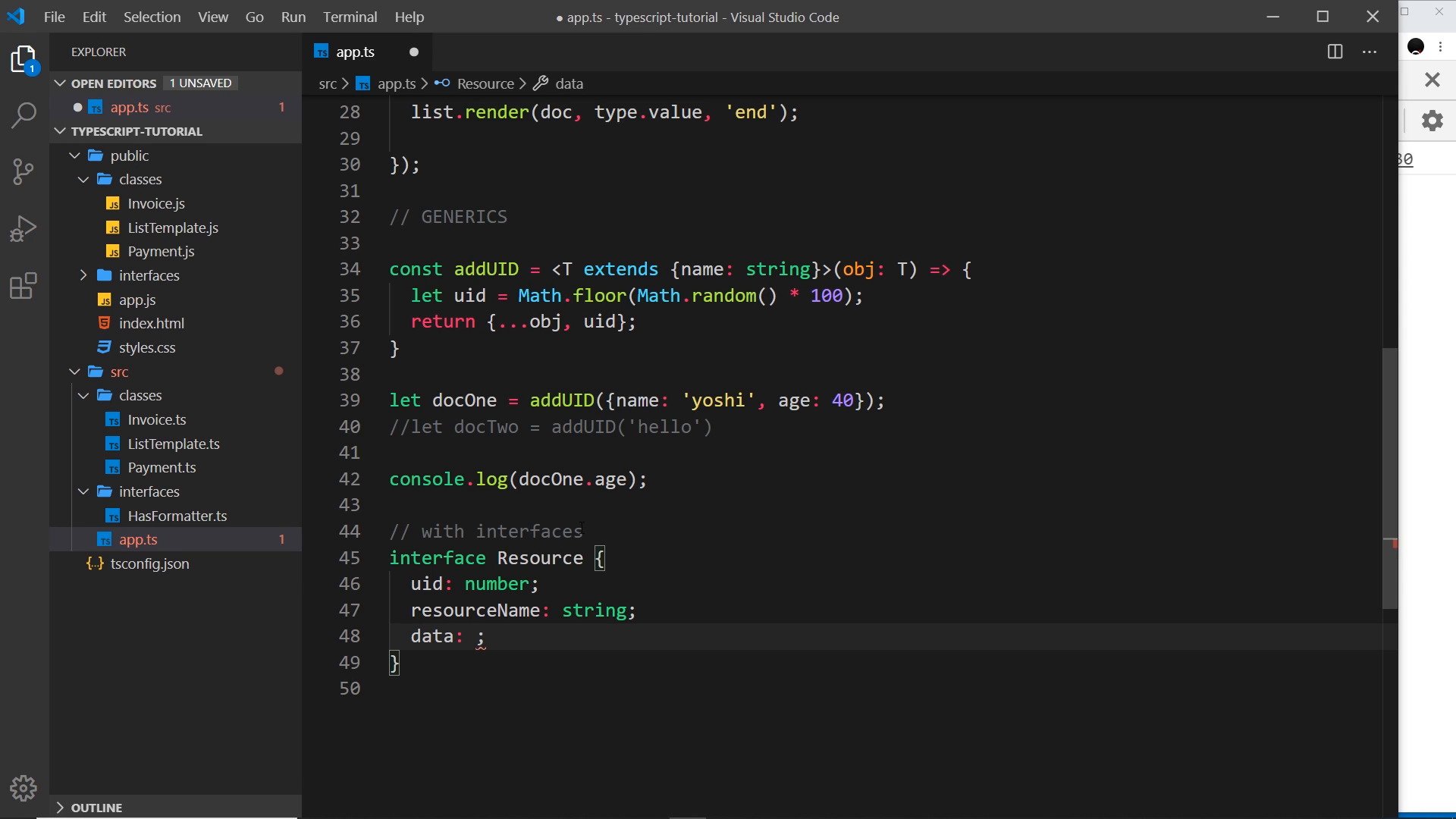
Task: Open the Selection menu
Action: point(152,17)
